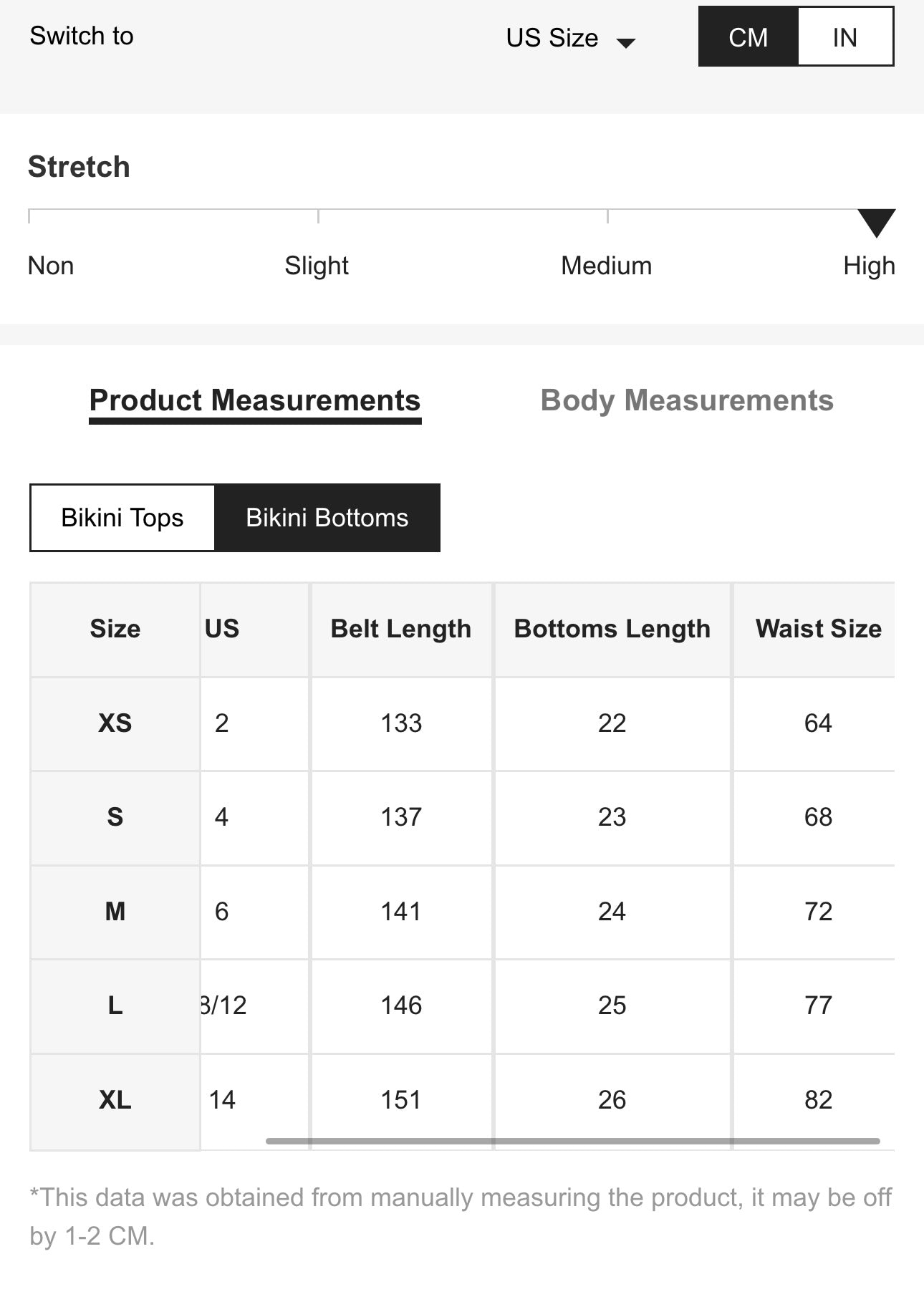Select the Bikini Tops button

(122, 518)
